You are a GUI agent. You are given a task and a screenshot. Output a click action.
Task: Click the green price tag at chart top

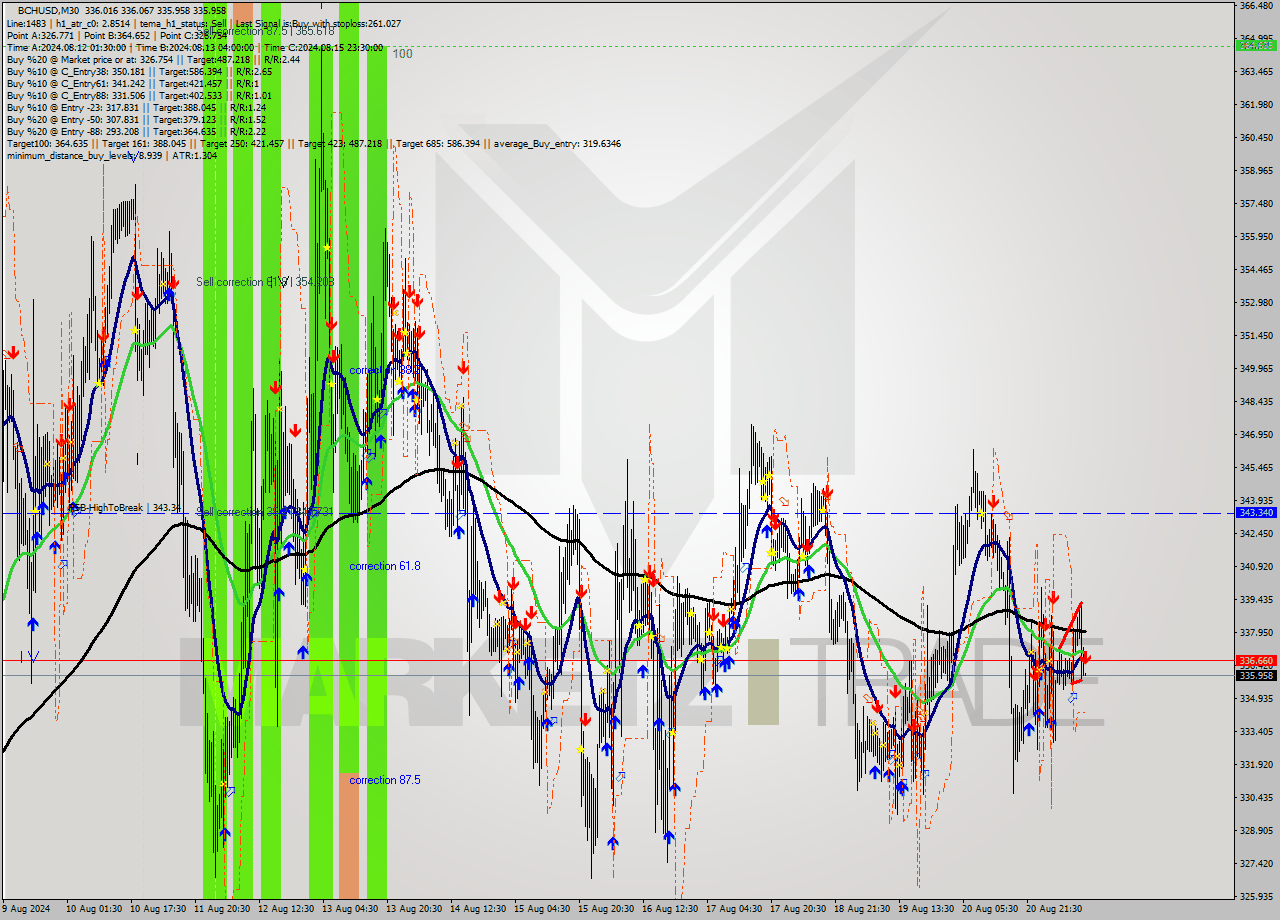(x=1256, y=45)
